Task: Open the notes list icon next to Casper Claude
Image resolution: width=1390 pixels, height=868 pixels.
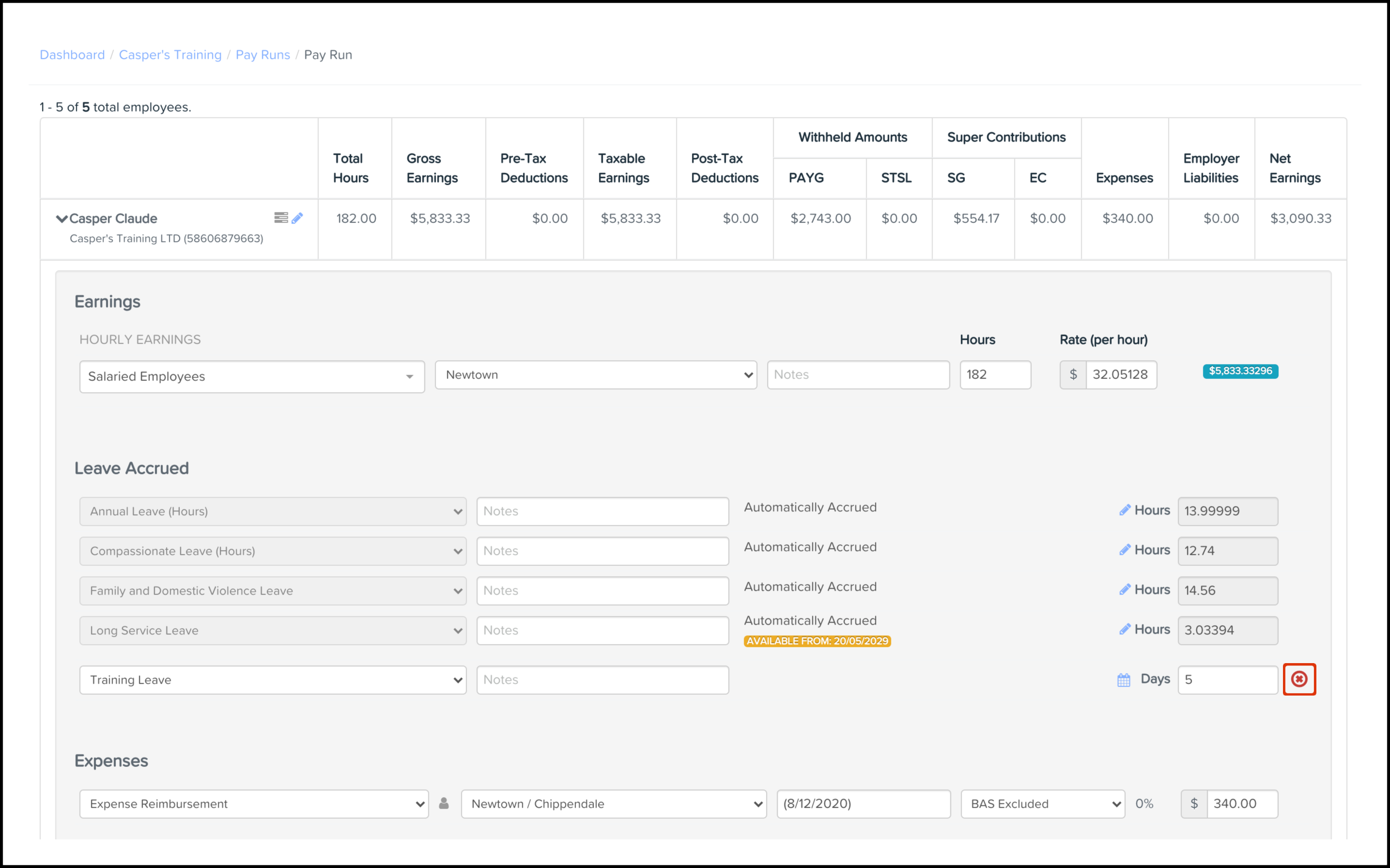Action: (280, 217)
